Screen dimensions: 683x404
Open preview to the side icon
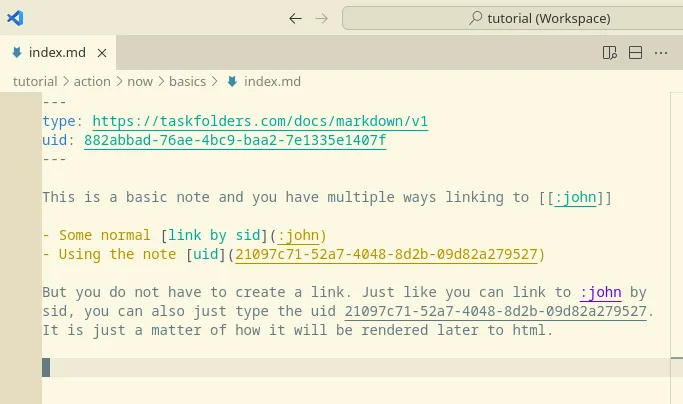coord(609,52)
